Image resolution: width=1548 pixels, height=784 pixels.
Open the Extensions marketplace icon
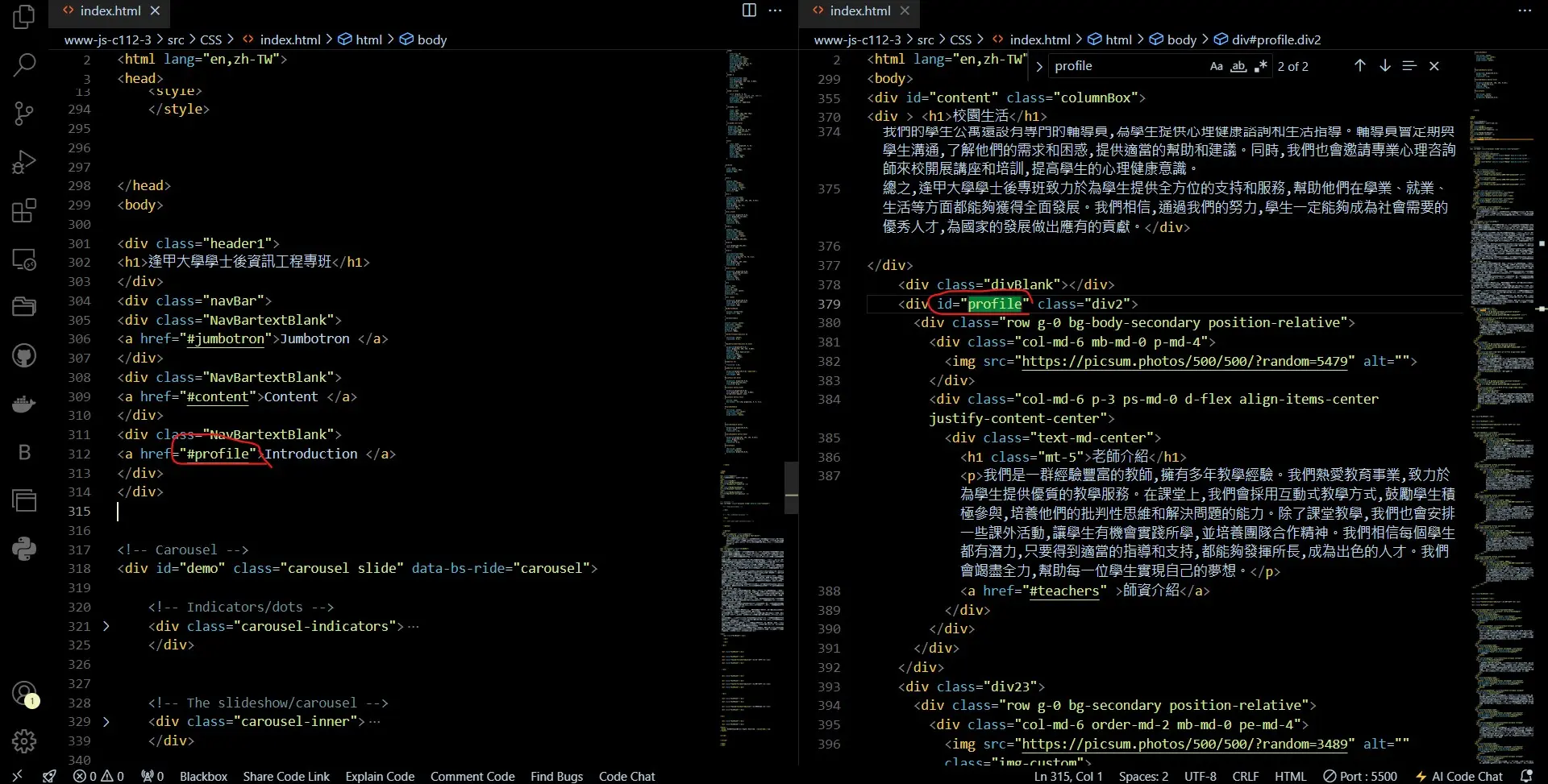[24, 210]
